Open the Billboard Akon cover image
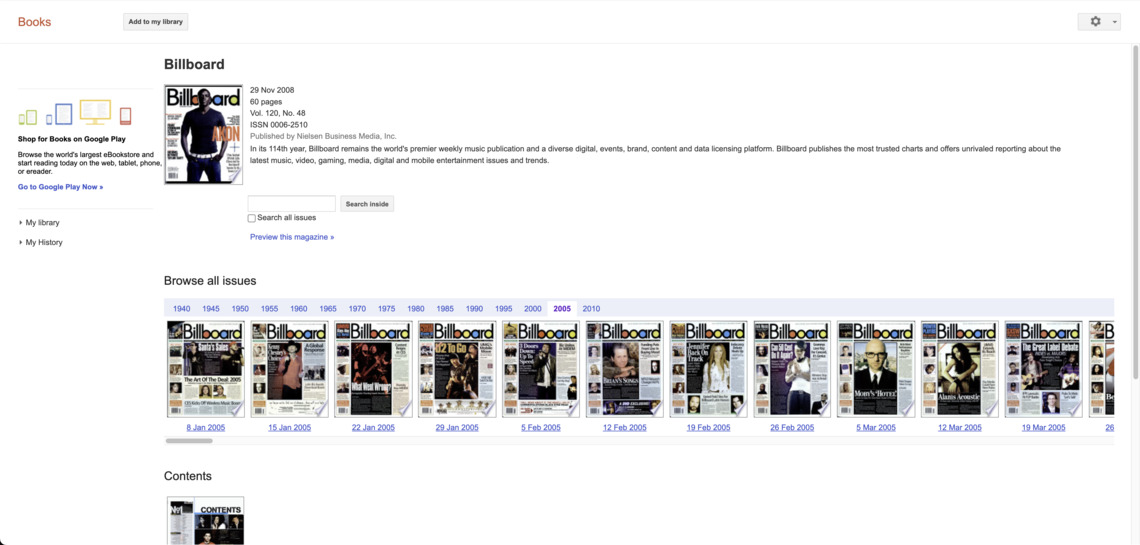The width and height of the screenshot is (1140, 545). click(x=203, y=134)
